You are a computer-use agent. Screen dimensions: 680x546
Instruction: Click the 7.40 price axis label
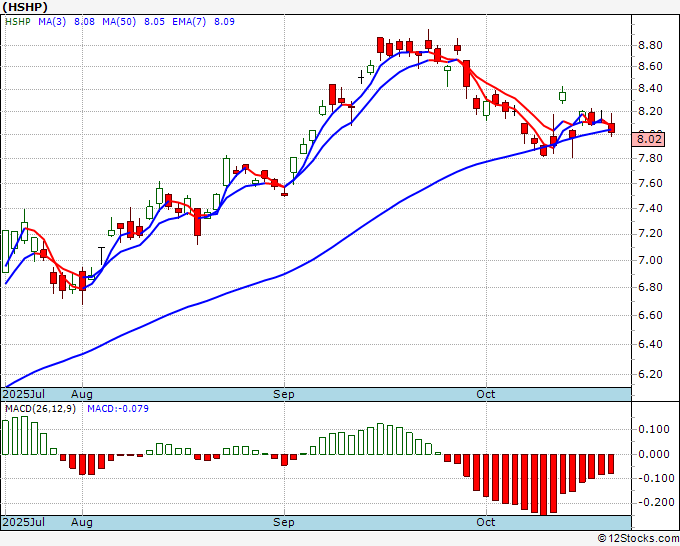[x=650, y=208]
